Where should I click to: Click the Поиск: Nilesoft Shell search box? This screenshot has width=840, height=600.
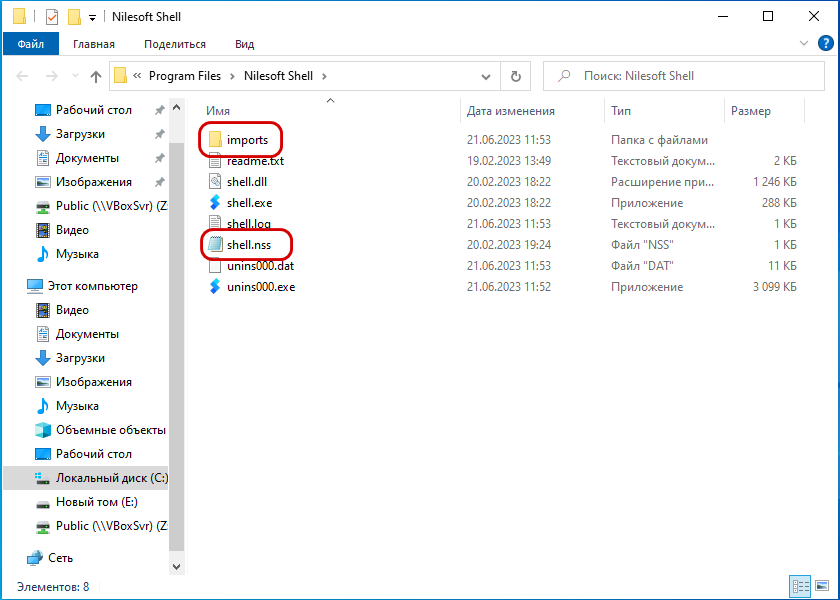684,76
